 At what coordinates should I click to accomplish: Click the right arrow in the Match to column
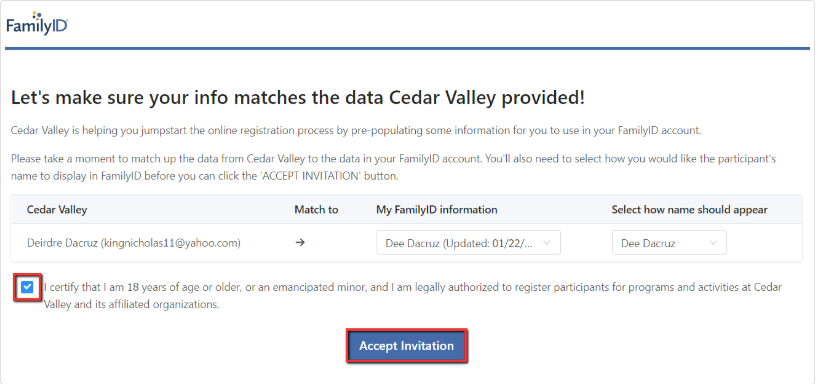300,242
